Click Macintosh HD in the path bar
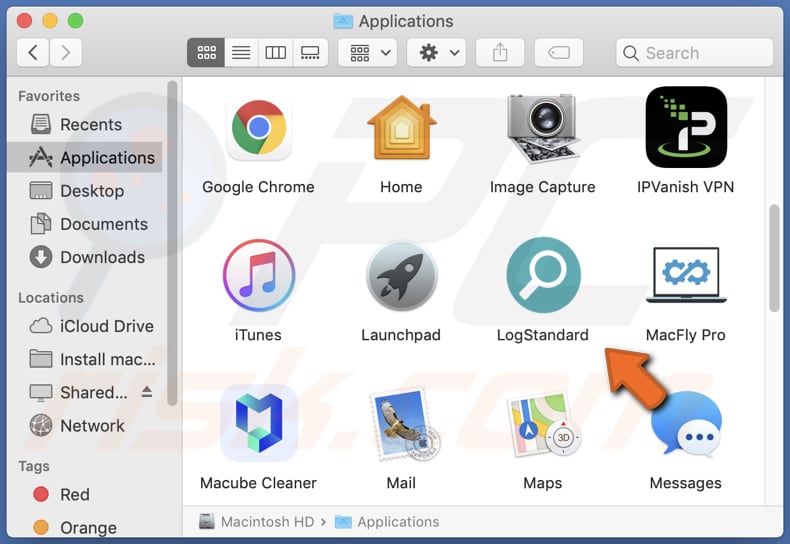 257,522
